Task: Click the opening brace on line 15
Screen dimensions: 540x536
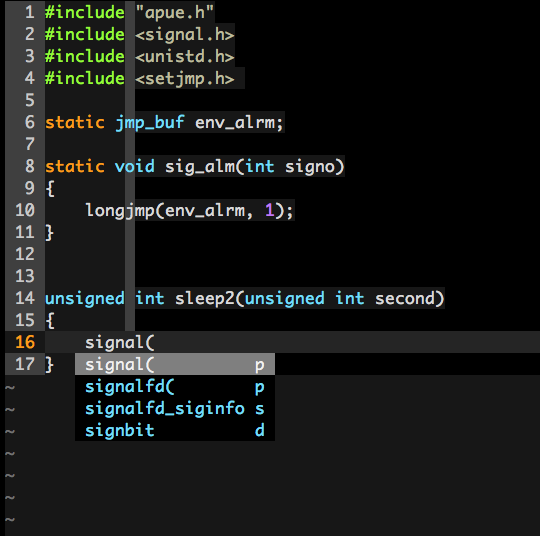Action: [50, 321]
